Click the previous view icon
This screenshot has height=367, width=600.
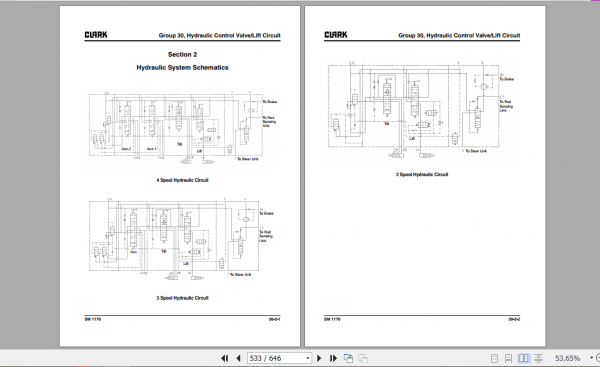(348, 358)
